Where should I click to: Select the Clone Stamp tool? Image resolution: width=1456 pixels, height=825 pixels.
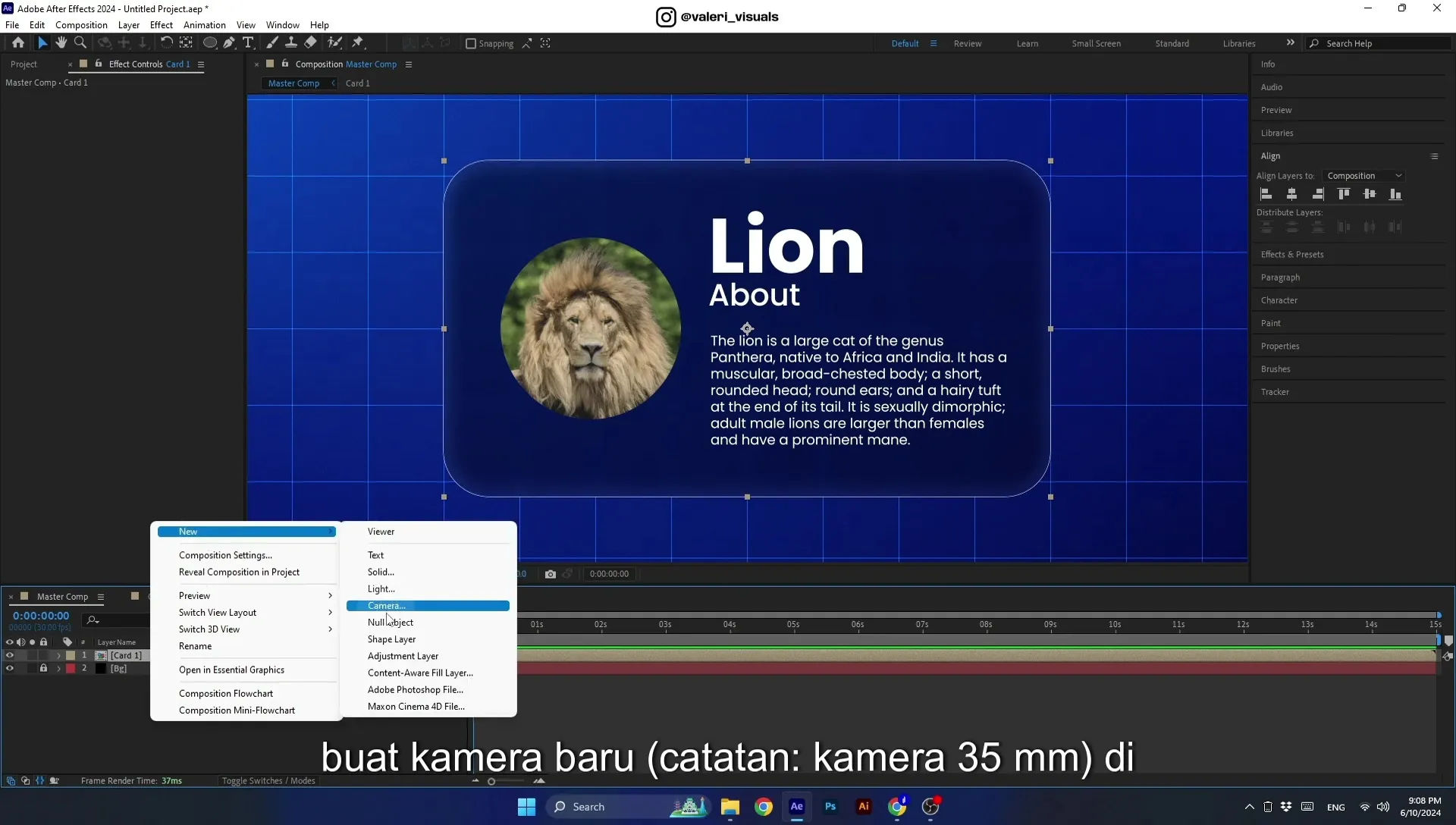[x=291, y=43]
